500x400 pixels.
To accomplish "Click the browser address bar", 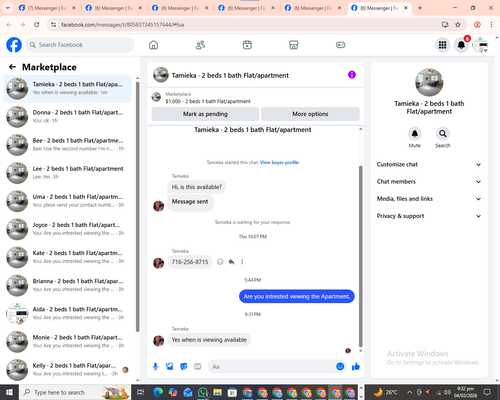I will [x=246, y=24].
